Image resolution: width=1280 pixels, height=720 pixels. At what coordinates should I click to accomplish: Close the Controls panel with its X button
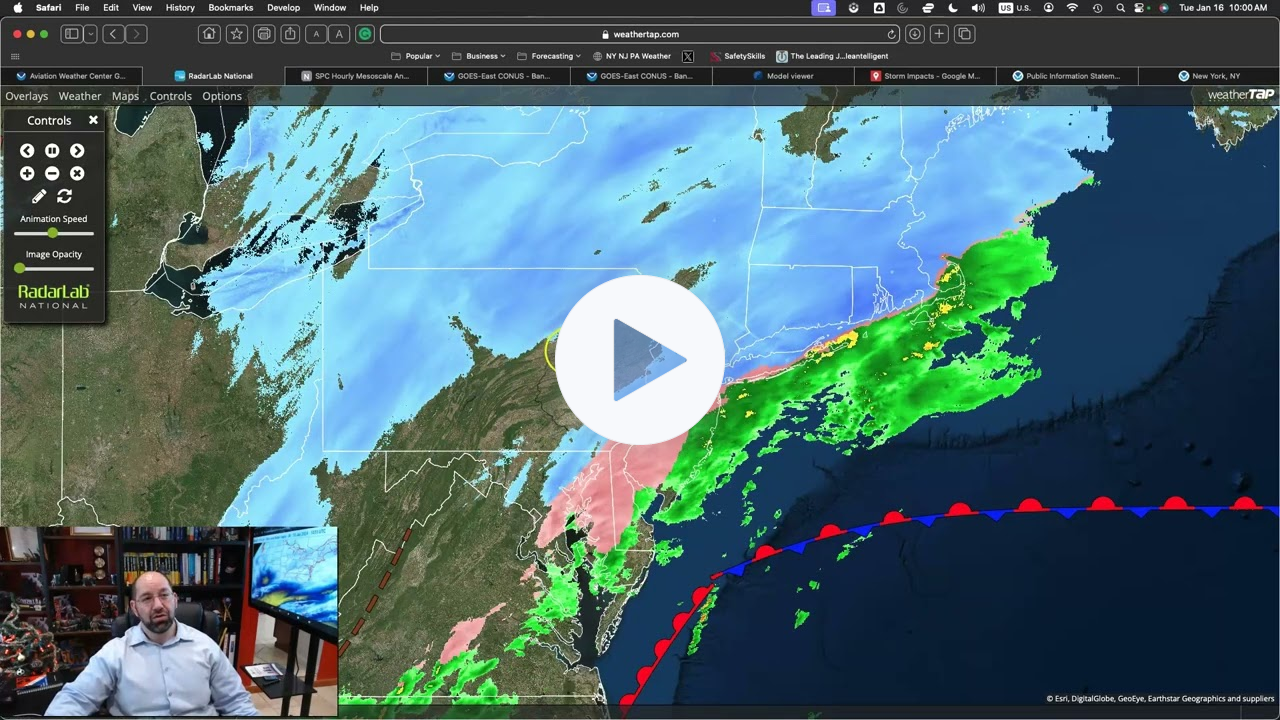(93, 119)
